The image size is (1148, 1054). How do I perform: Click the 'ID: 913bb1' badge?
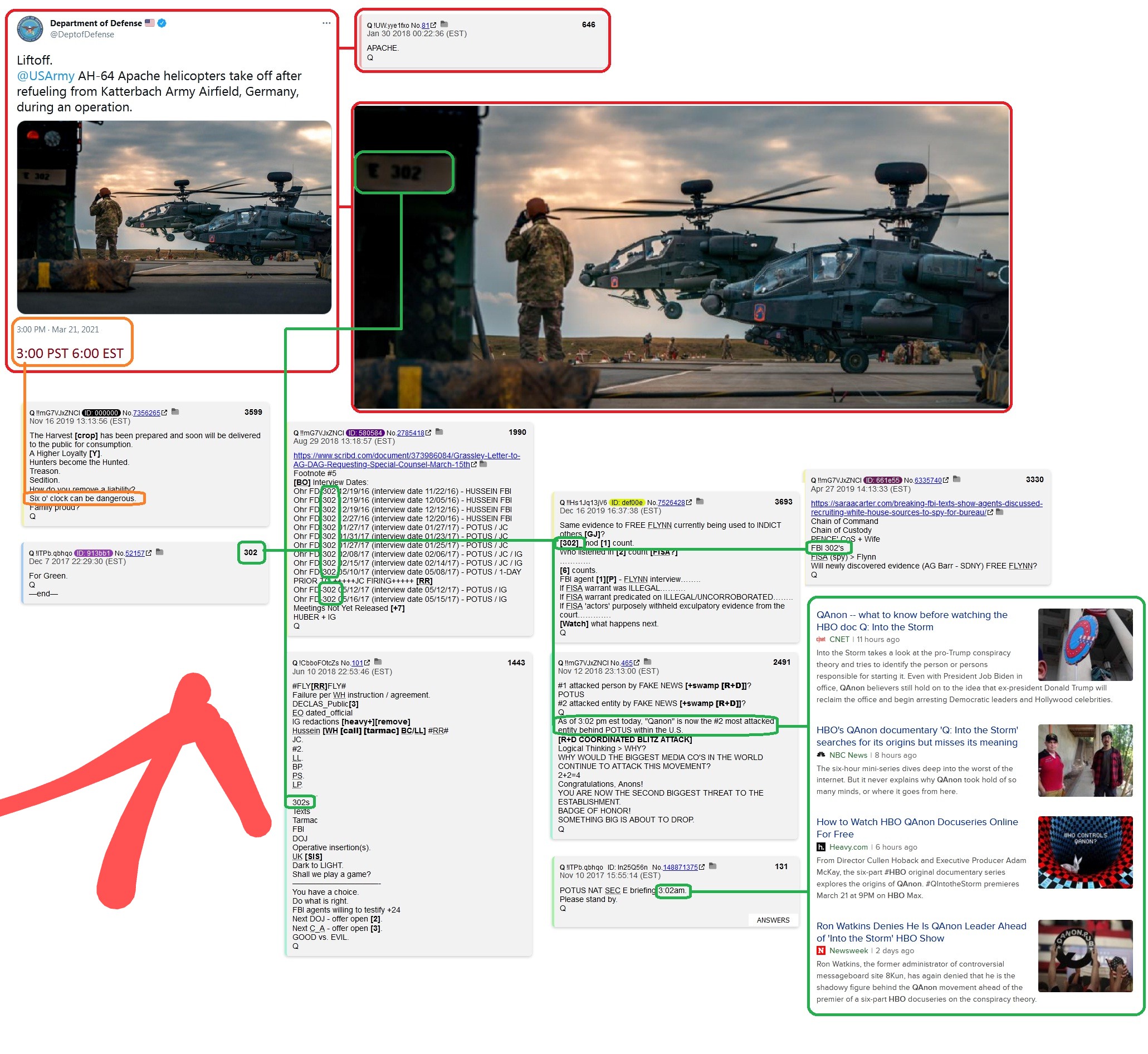point(94,553)
